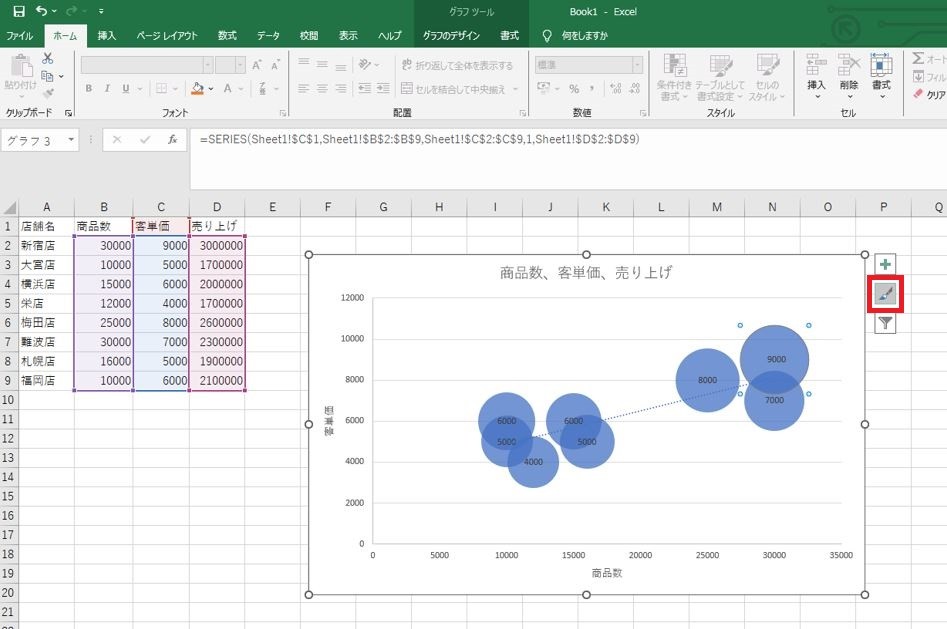
Task: Switch to the 挿入 ribbon tab
Action: pos(106,36)
